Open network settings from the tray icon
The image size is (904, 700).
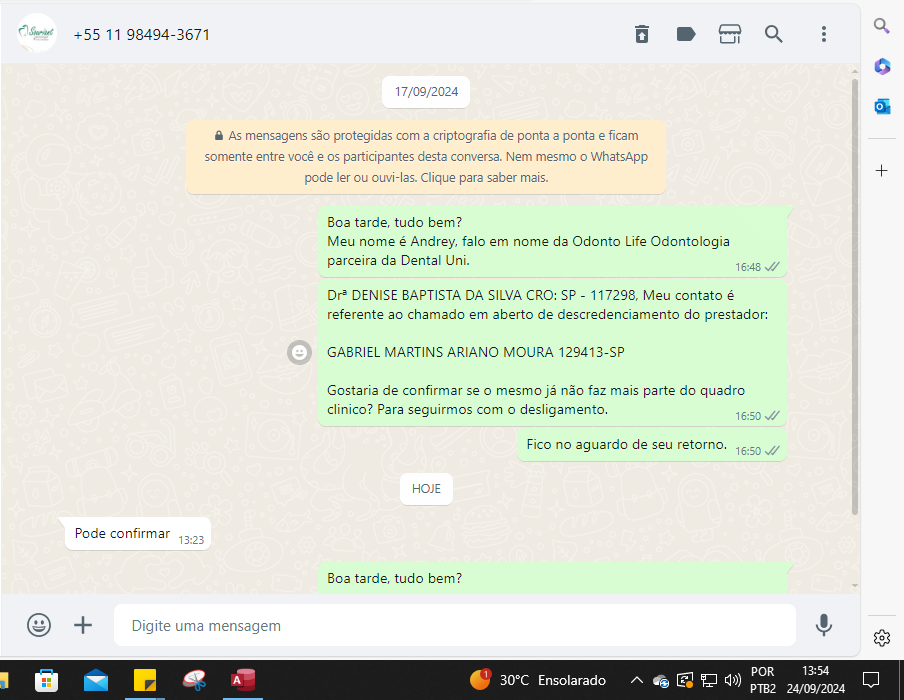tap(709, 681)
